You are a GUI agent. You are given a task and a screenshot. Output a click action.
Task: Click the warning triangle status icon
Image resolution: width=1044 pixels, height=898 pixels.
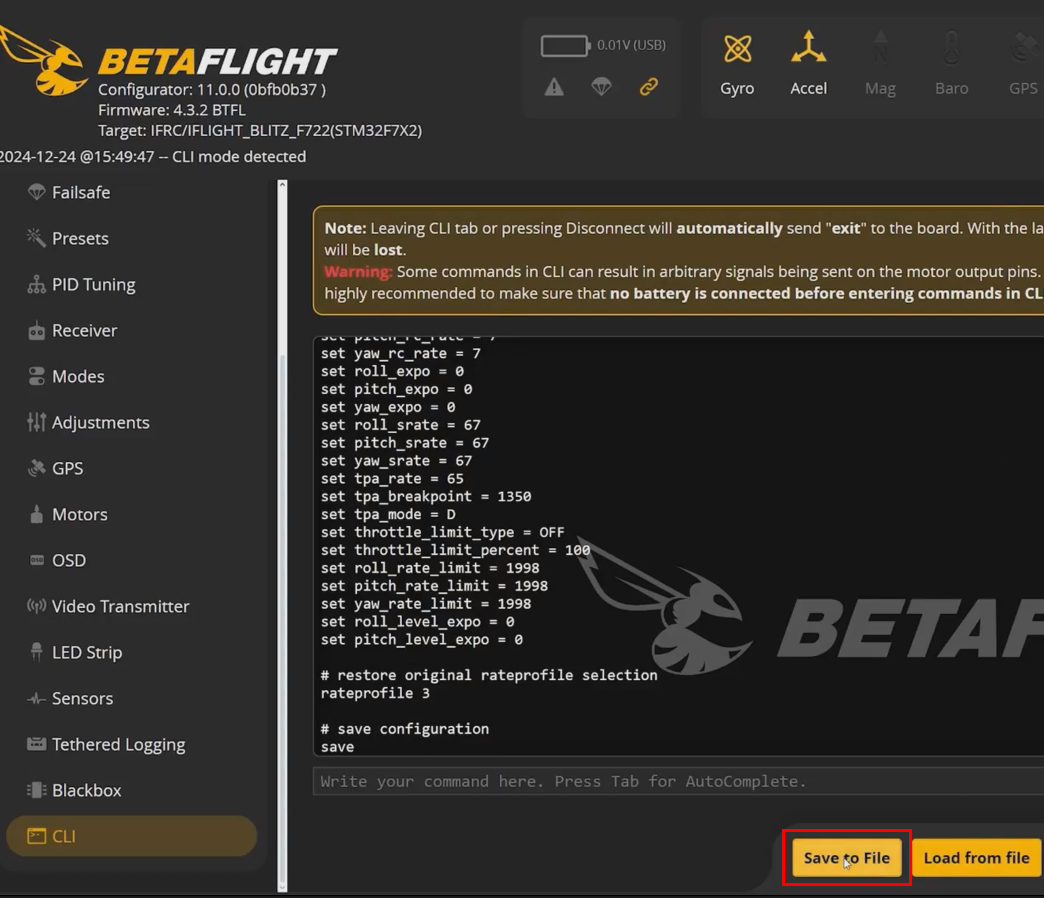click(554, 88)
